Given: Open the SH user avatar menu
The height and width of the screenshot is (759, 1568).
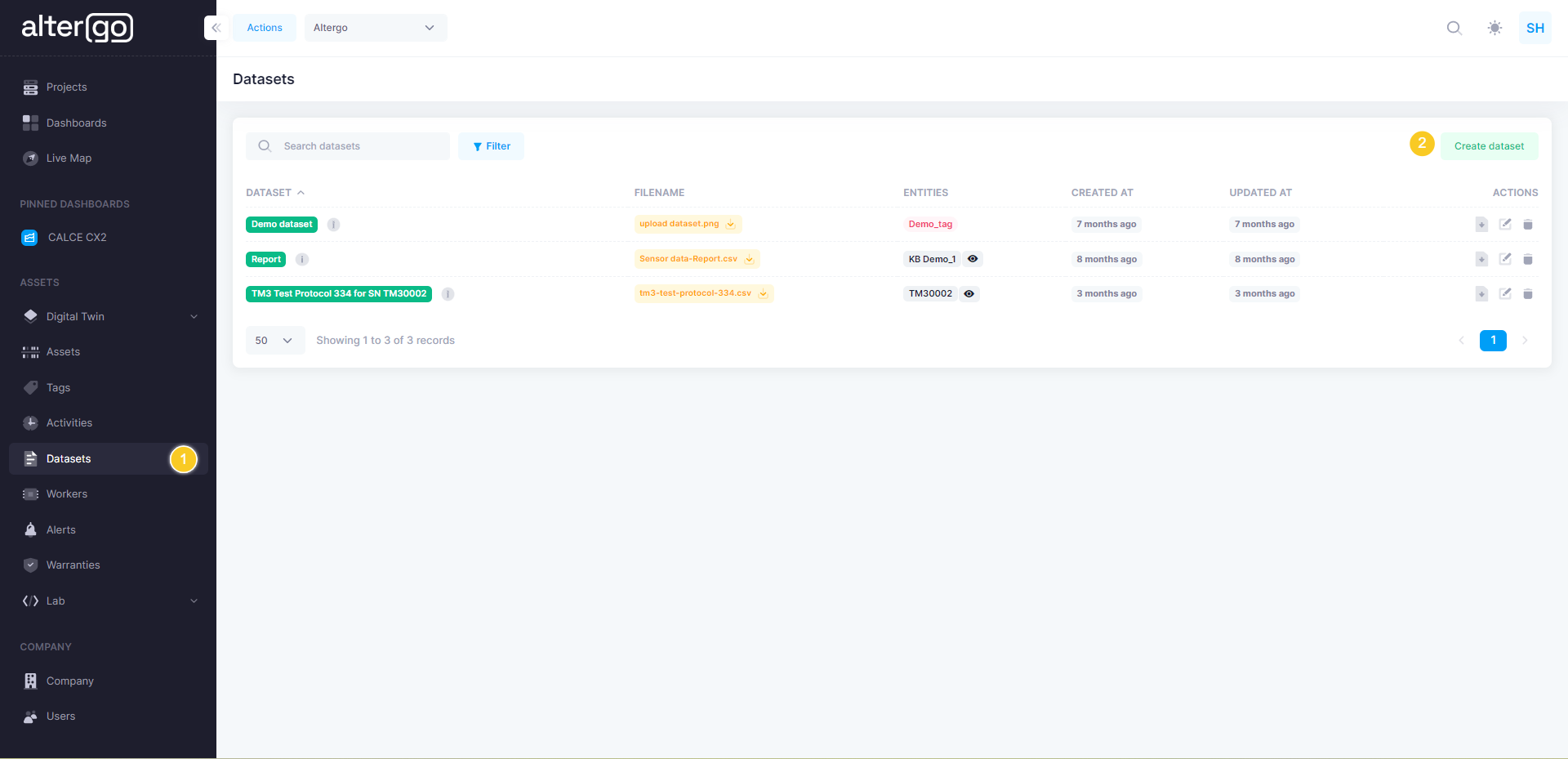Looking at the screenshot, I should click(1535, 28).
